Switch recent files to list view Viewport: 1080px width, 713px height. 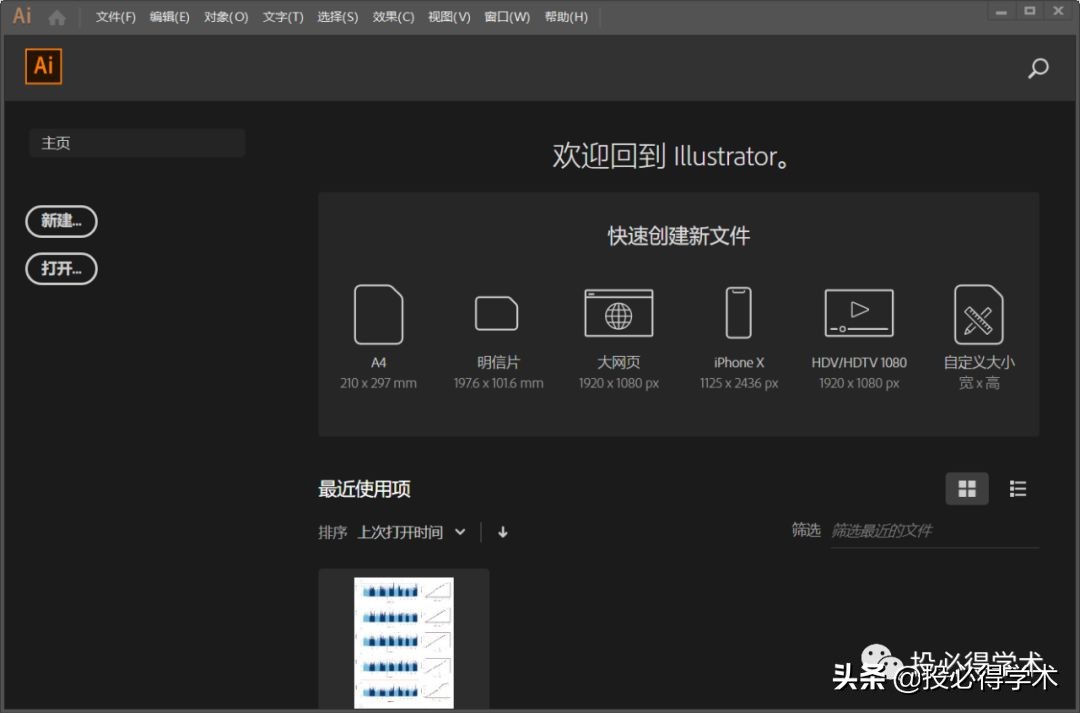point(1018,488)
